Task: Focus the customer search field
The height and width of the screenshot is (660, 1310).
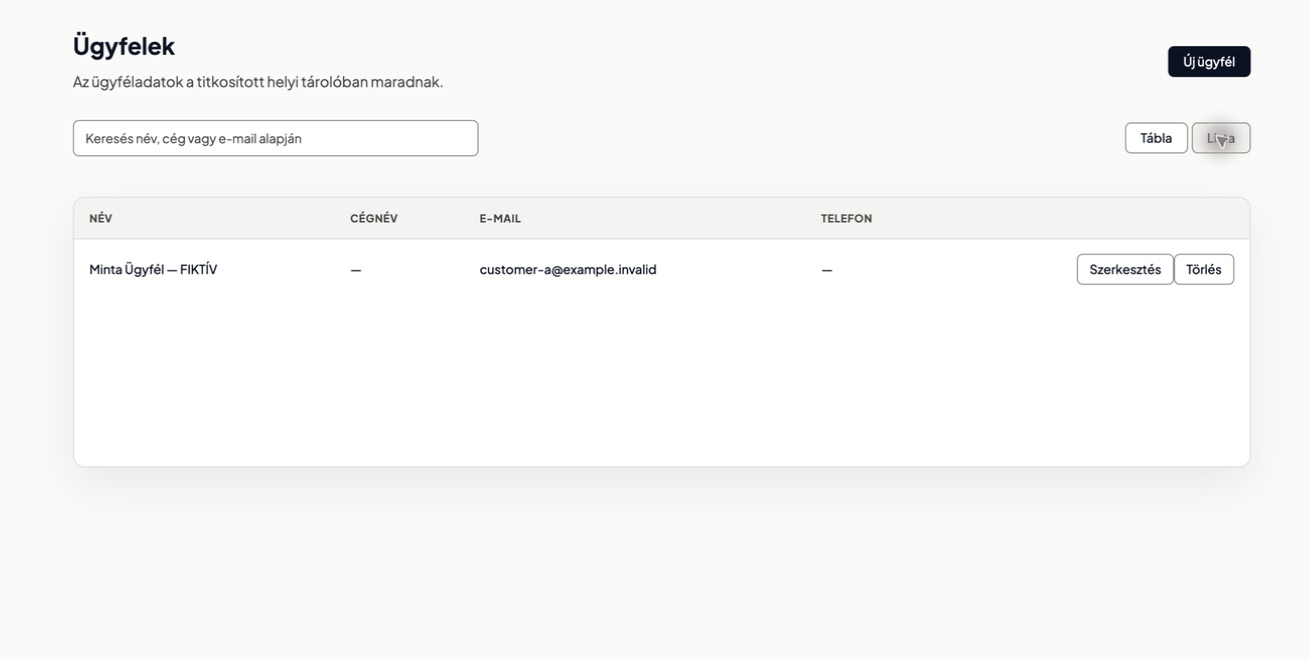Action: 275,138
